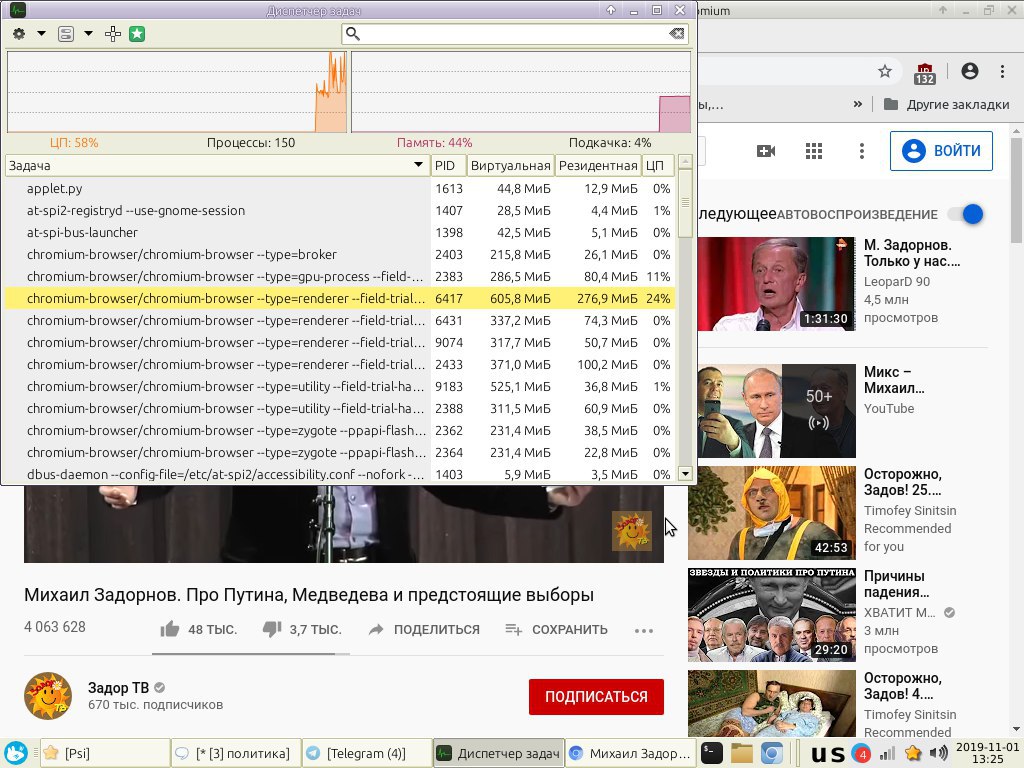Bookmark page with the star icon in Chromium

[885, 71]
